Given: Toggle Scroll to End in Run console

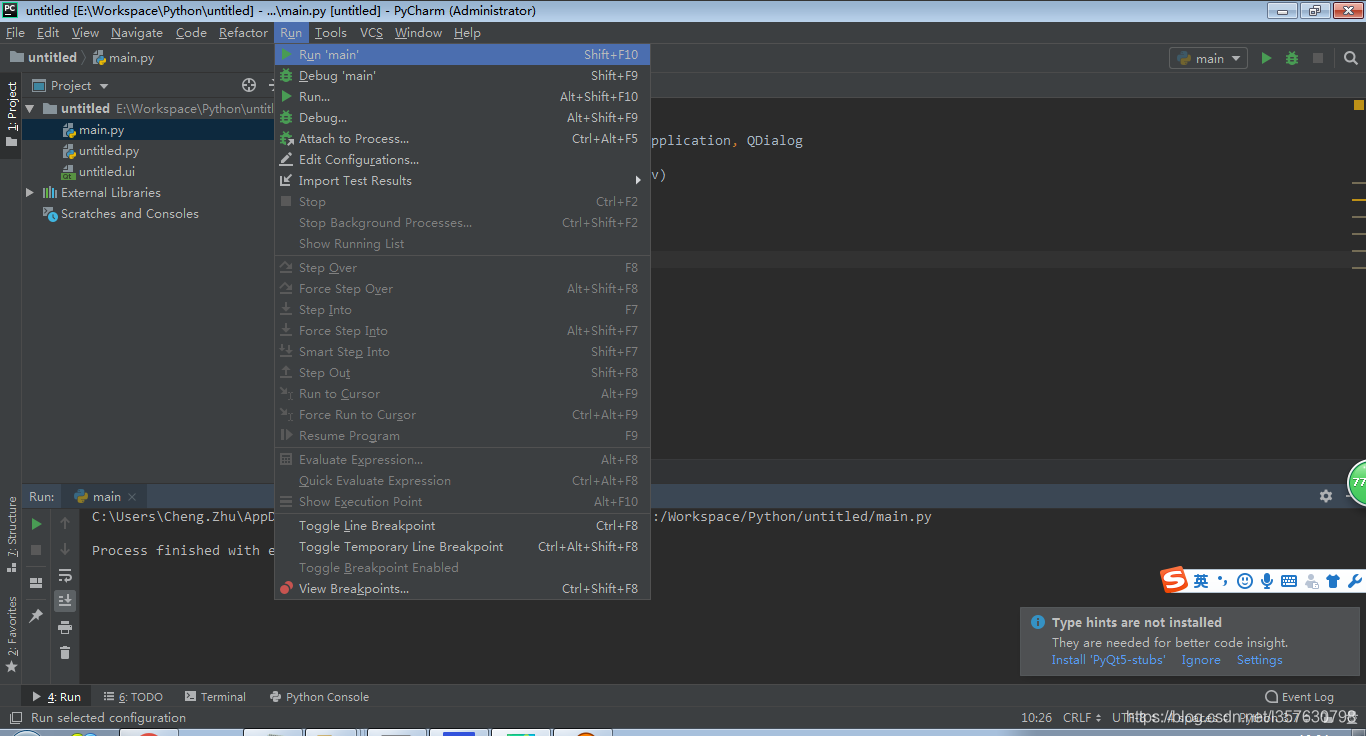Looking at the screenshot, I should click(65, 601).
